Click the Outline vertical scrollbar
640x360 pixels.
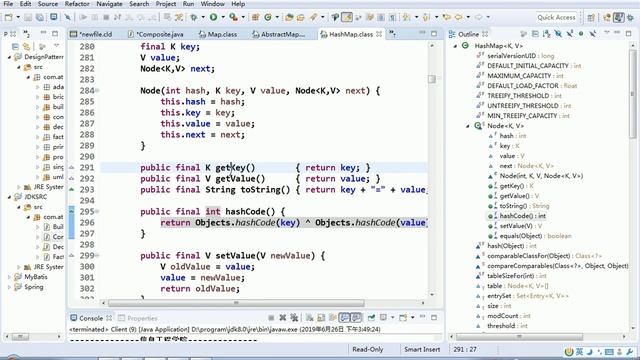pyautogui.click(x=633, y=94)
